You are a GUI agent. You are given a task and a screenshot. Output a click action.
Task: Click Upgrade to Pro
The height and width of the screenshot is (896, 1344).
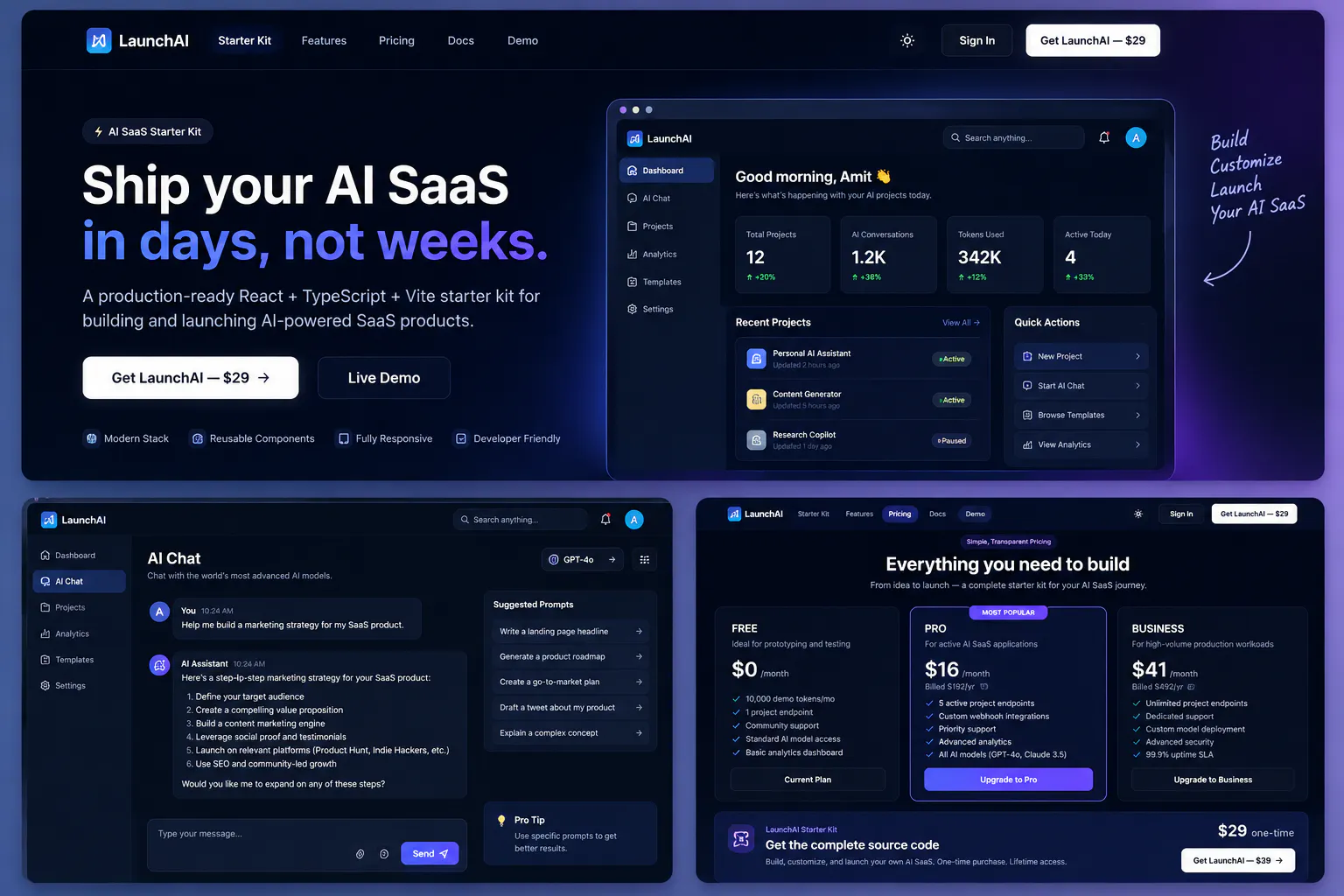tap(1008, 780)
